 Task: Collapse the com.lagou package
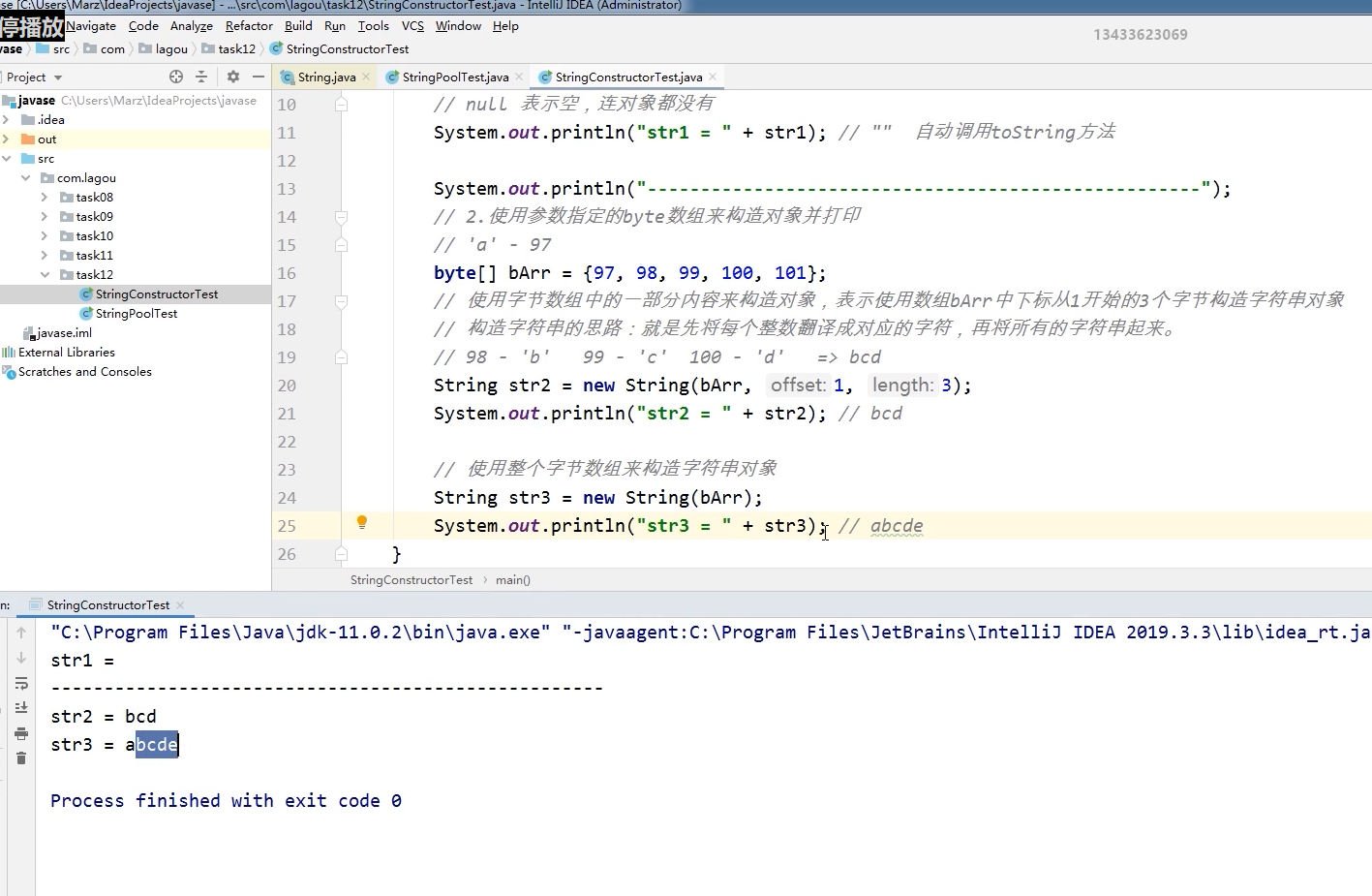(25, 178)
